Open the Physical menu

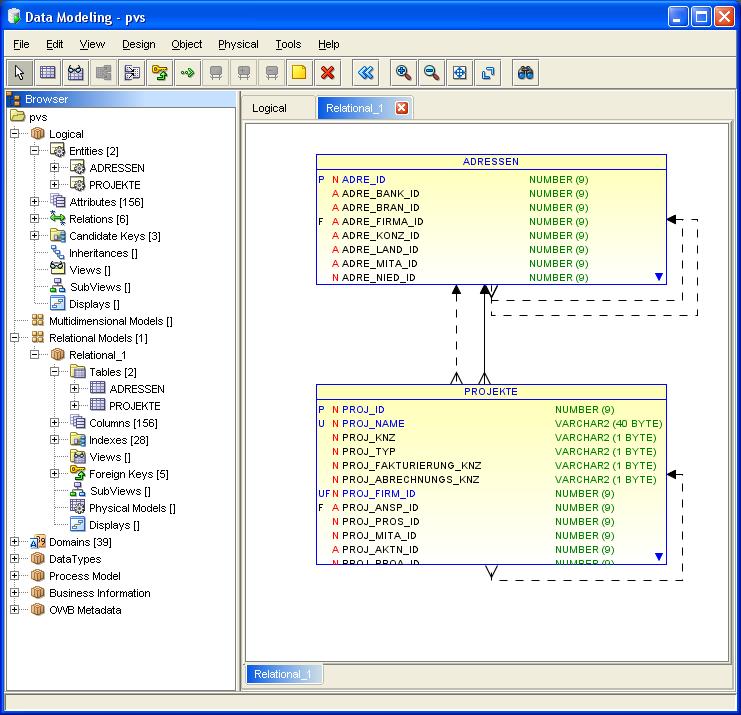click(238, 44)
